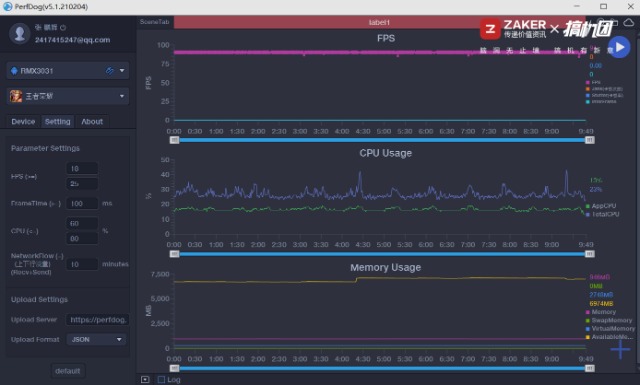Click the Memory Usage chart title
Screen dimensions: 640x385
click(x=385, y=267)
